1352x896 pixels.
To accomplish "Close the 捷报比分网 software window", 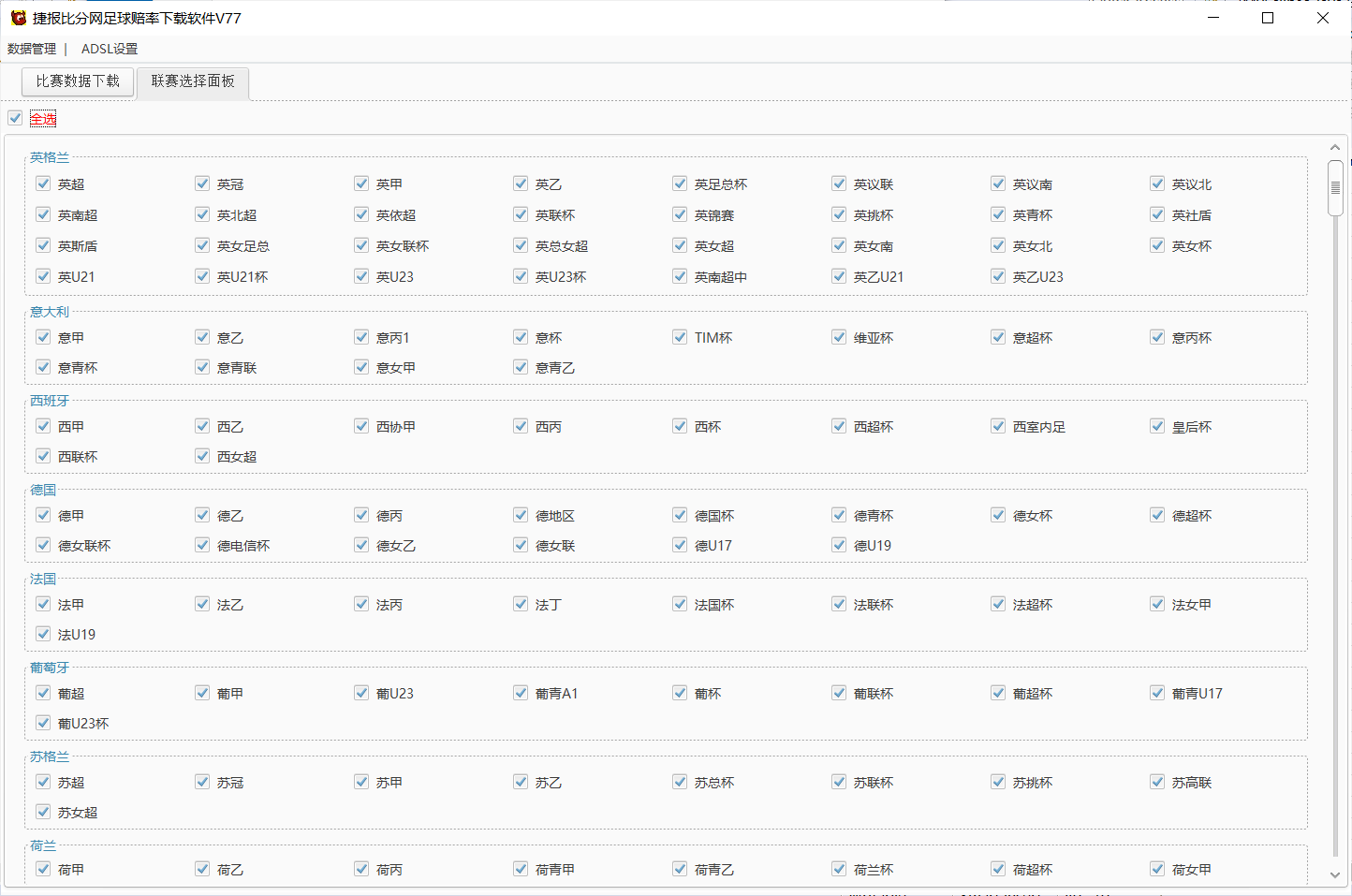I will coord(1323,18).
